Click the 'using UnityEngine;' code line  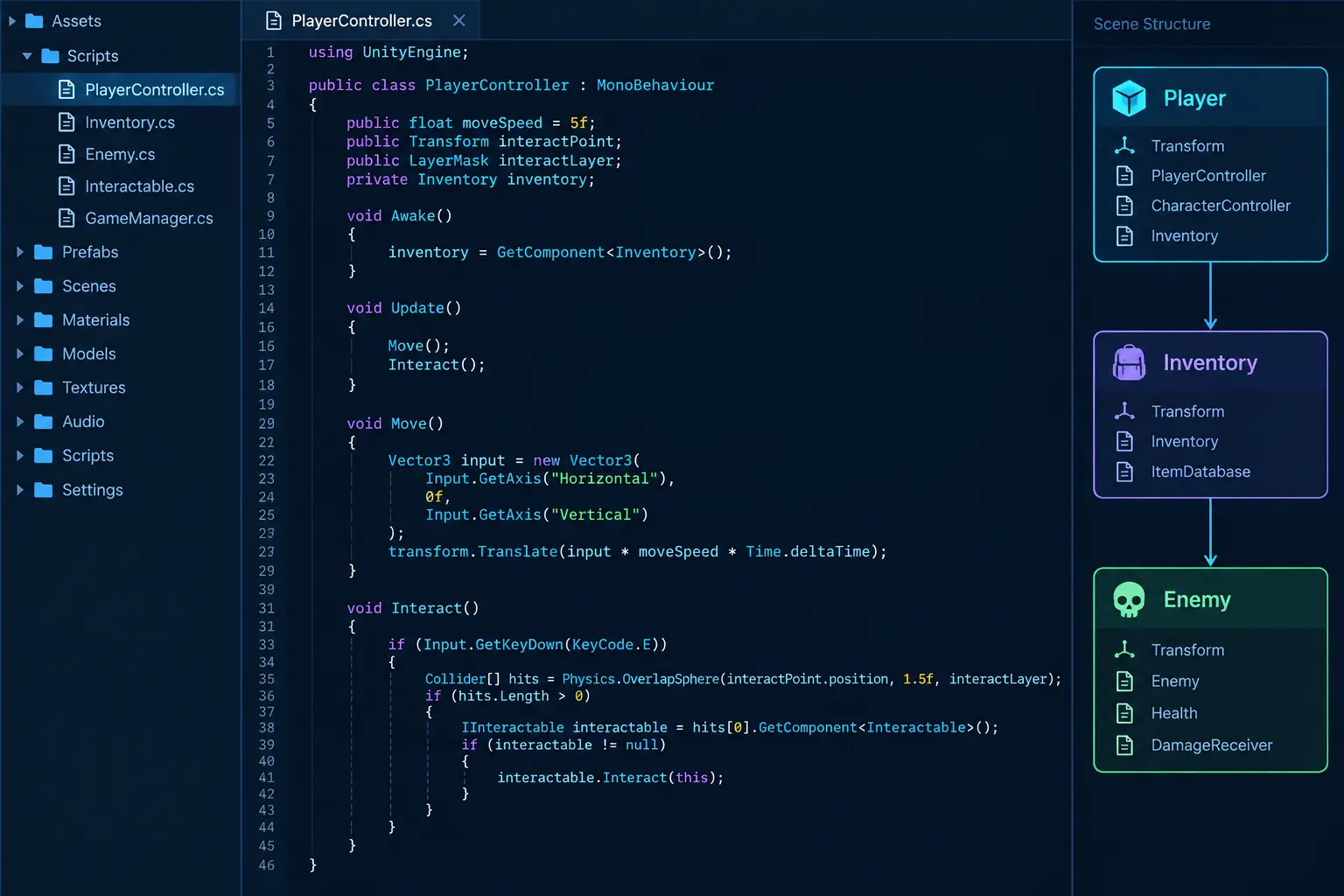point(388,52)
